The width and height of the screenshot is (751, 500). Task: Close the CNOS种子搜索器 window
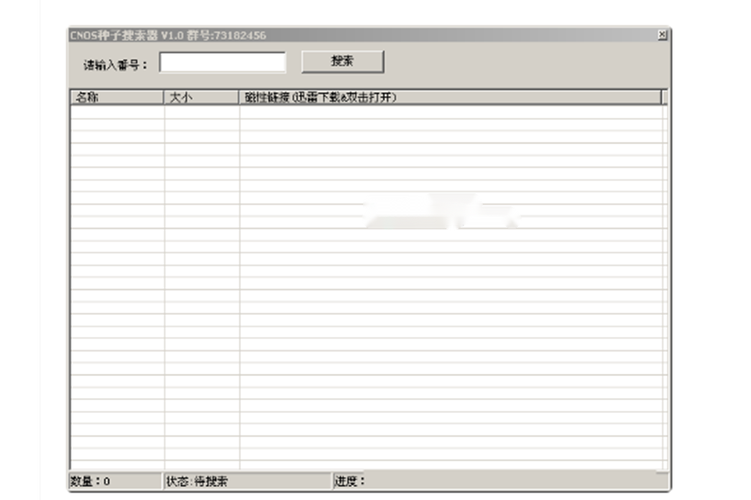(x=662, y=35)
